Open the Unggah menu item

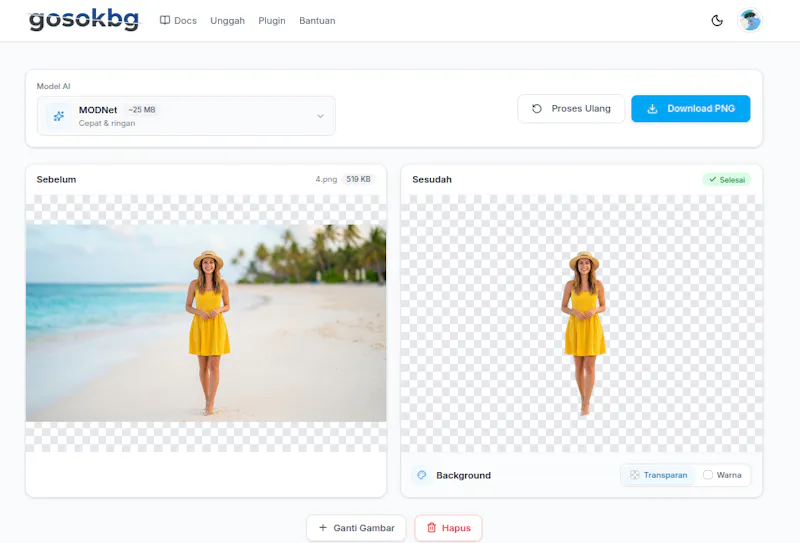228,21
